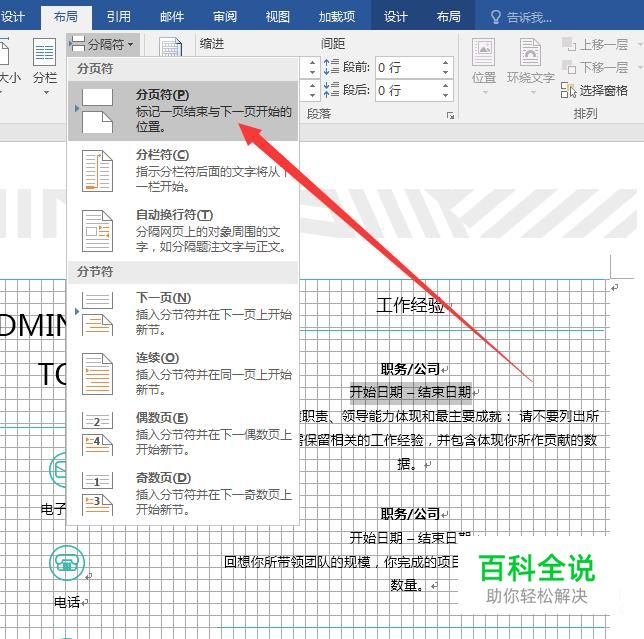Select 自动换行符(T) text wrapping break
Image resolution: width=644 pixels, height=639 pixels.
point(183,231)
